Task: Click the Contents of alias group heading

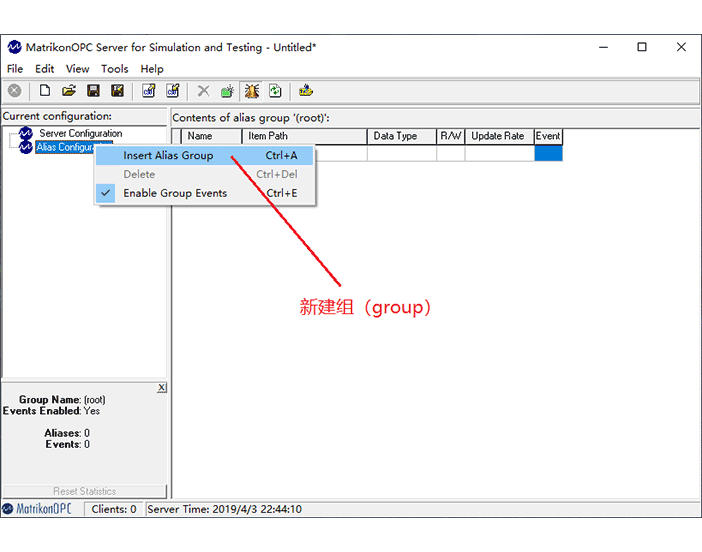Action: pyautogui.click(x=251, y=118)
